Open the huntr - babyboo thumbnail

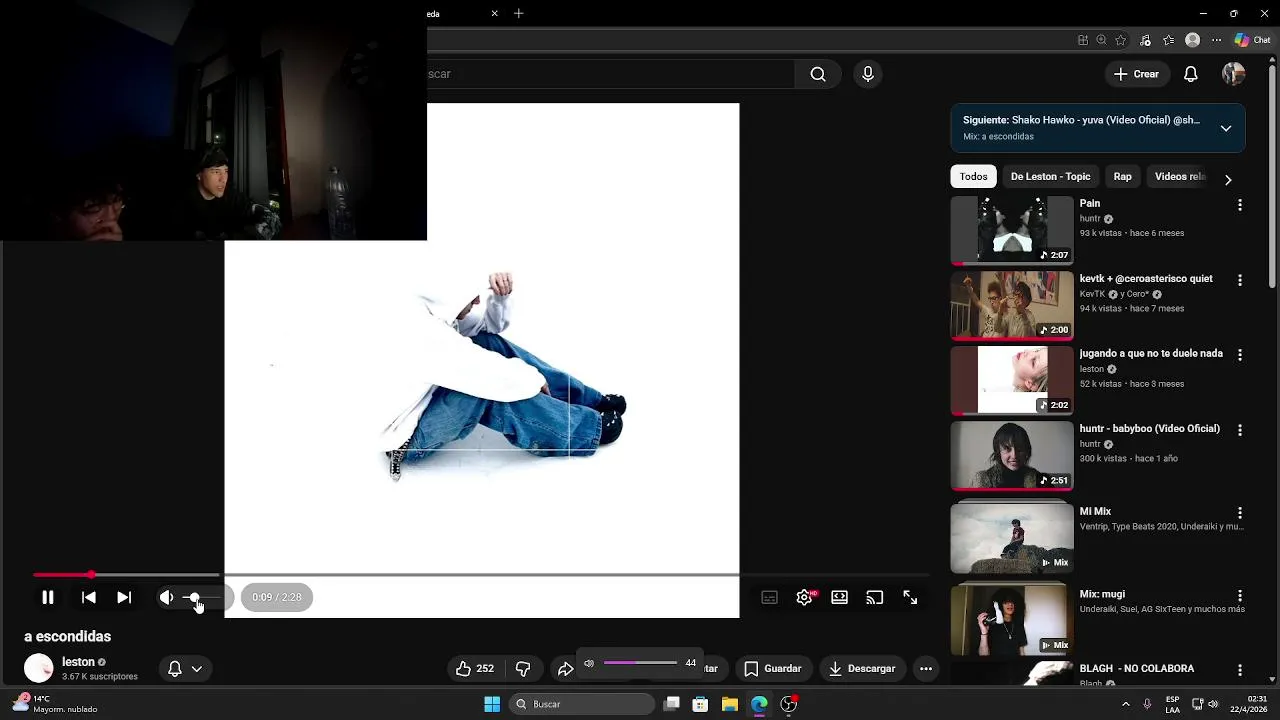[1012, 455]
